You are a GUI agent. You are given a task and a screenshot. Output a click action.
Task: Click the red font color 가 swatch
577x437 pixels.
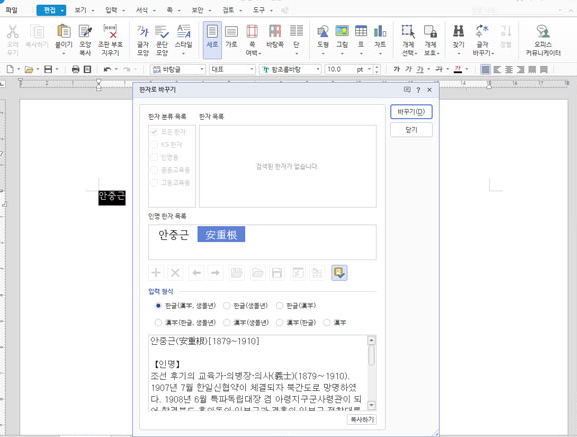[457, 69]
